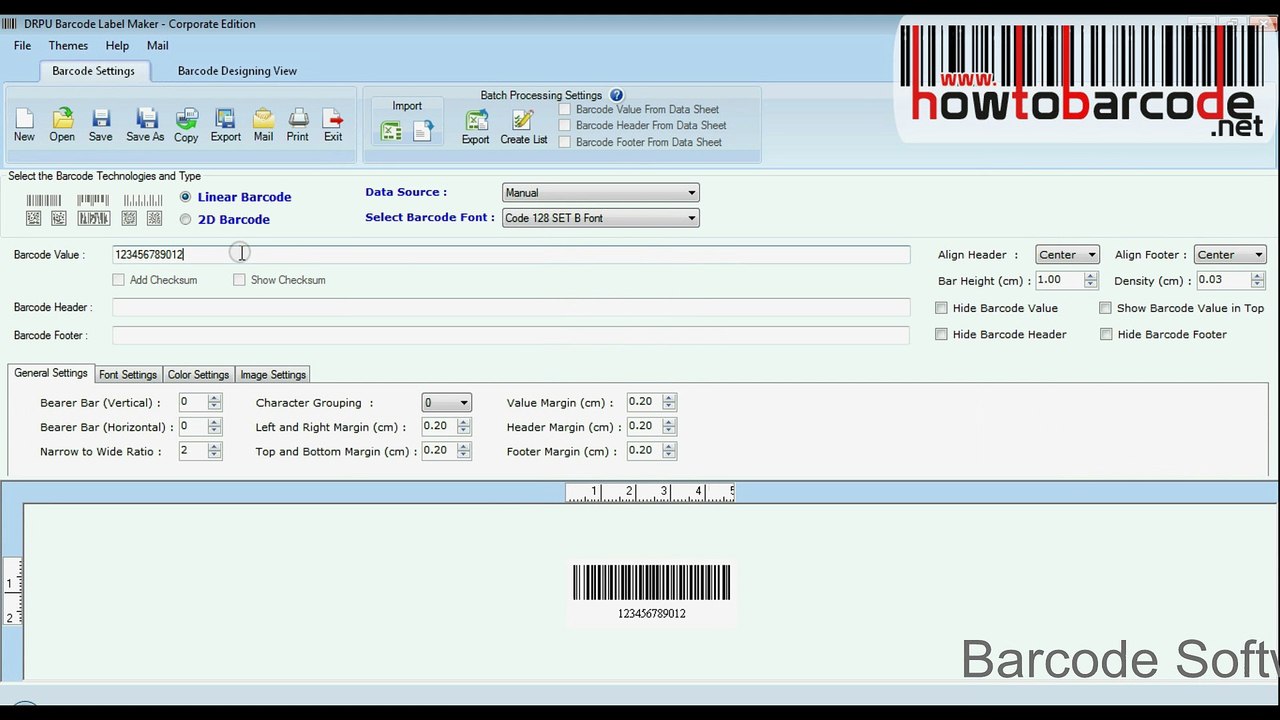Copy the barcode using the Copy icon
The width and height of the screenshot is (1280, 720).
(186, 125)
